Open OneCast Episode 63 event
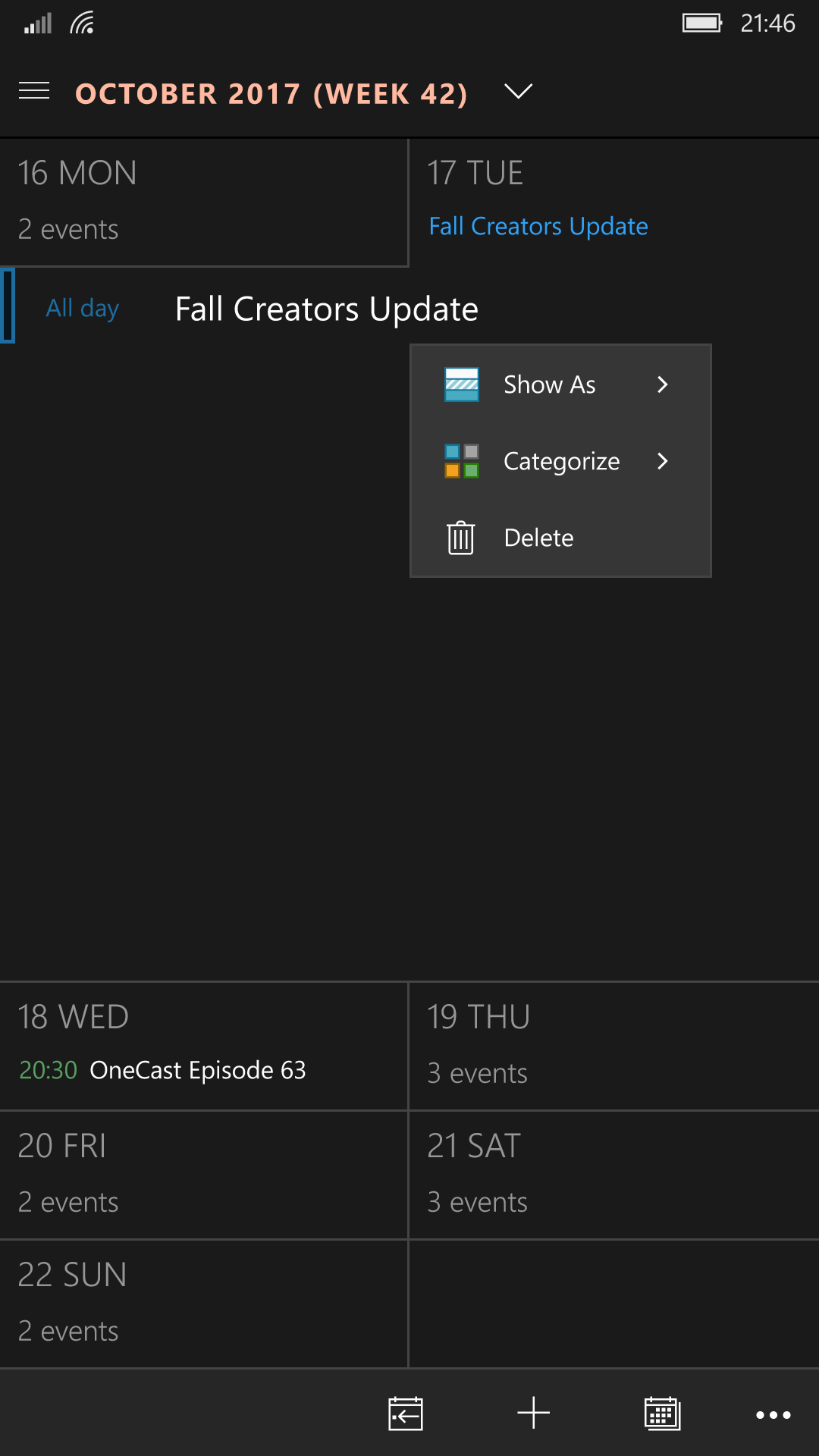 (197, 1070)
